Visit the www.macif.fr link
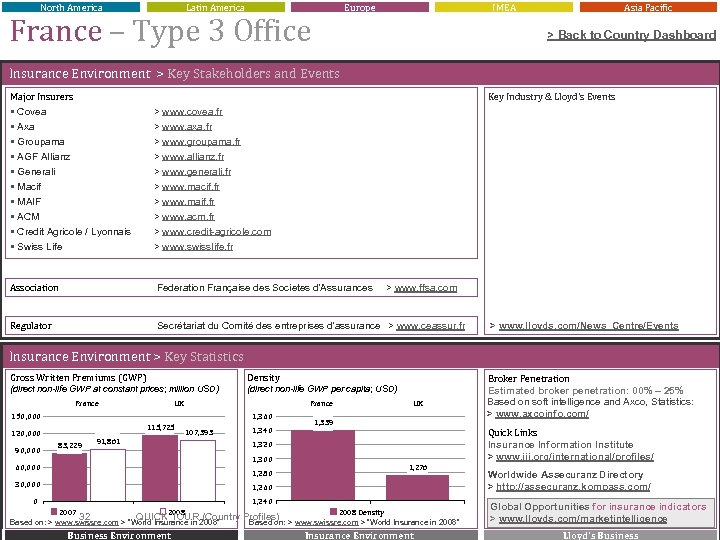720x540 pixels. [x=191, y=187]
